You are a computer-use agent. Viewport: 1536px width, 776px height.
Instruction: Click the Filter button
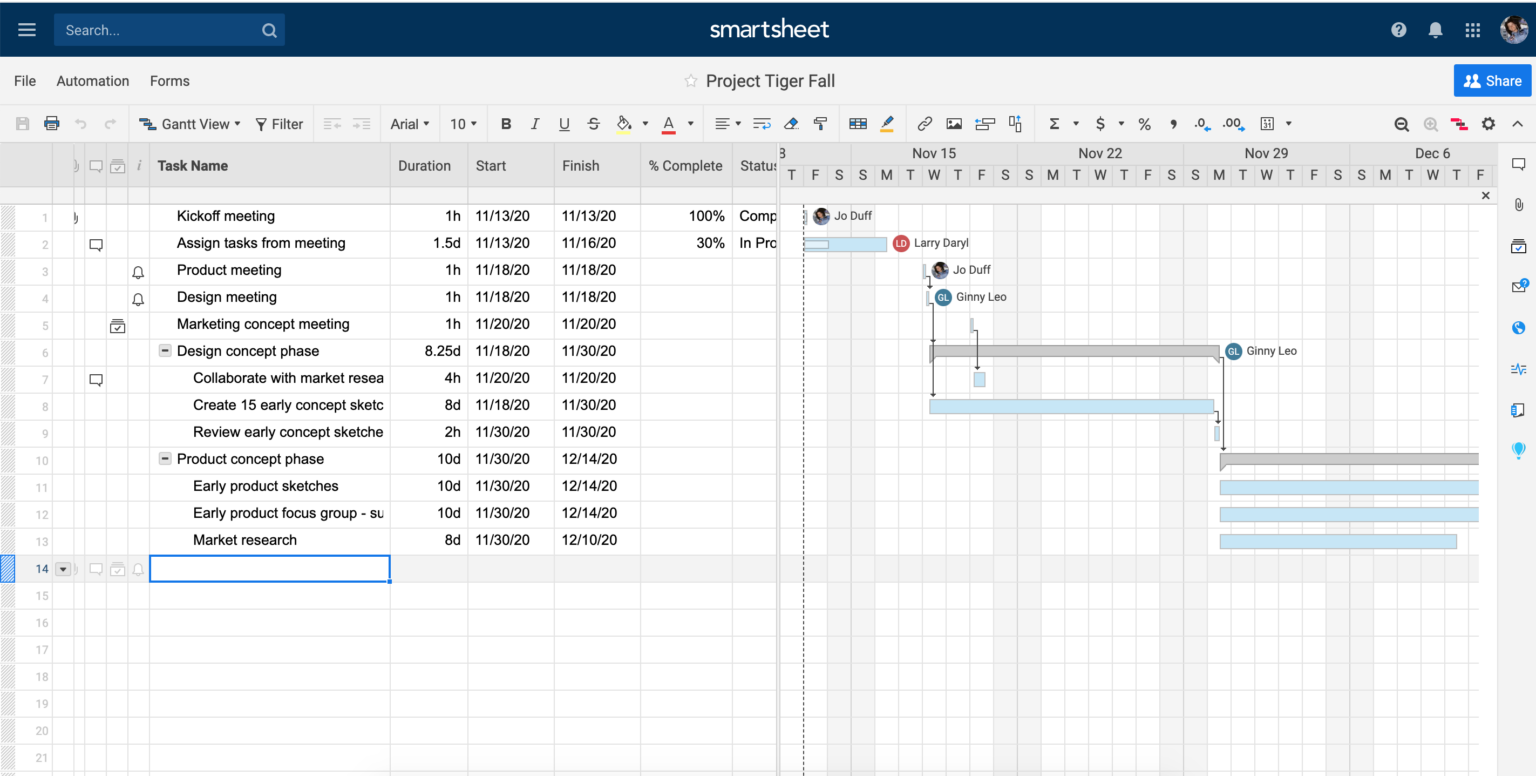(279, 123)
